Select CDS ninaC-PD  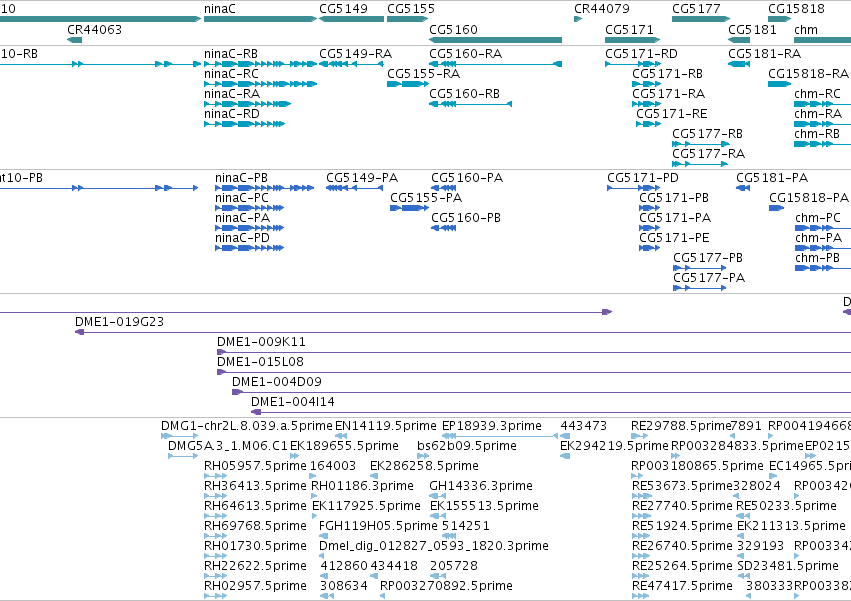(x=250, y=249)
